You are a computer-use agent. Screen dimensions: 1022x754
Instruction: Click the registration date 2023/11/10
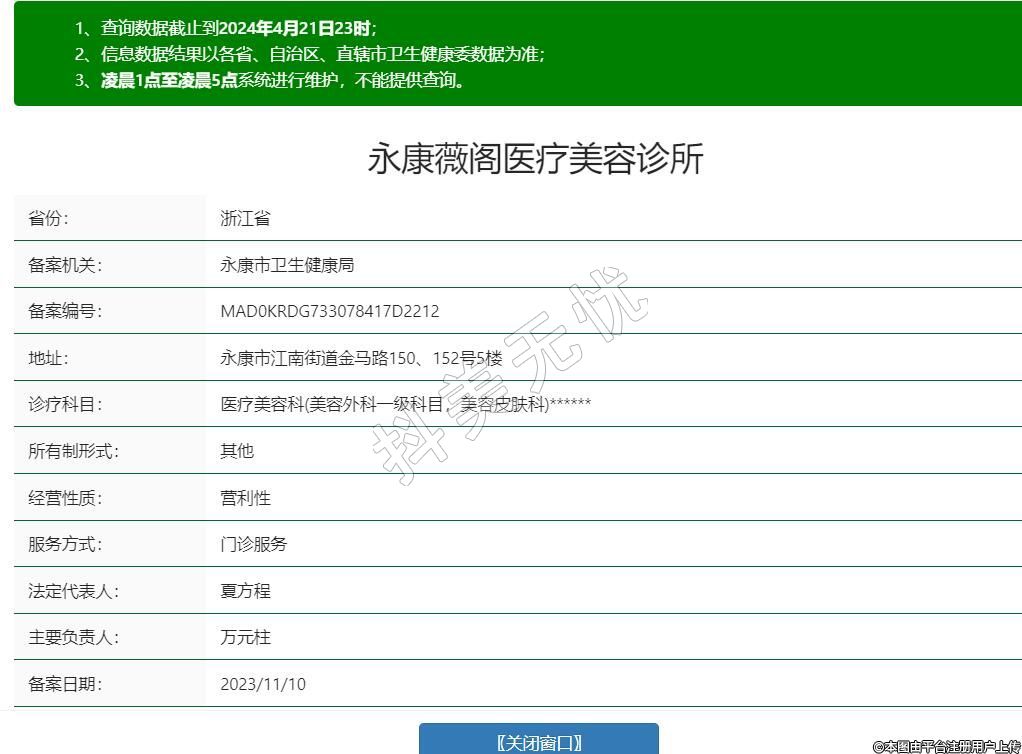coord(263,684)
